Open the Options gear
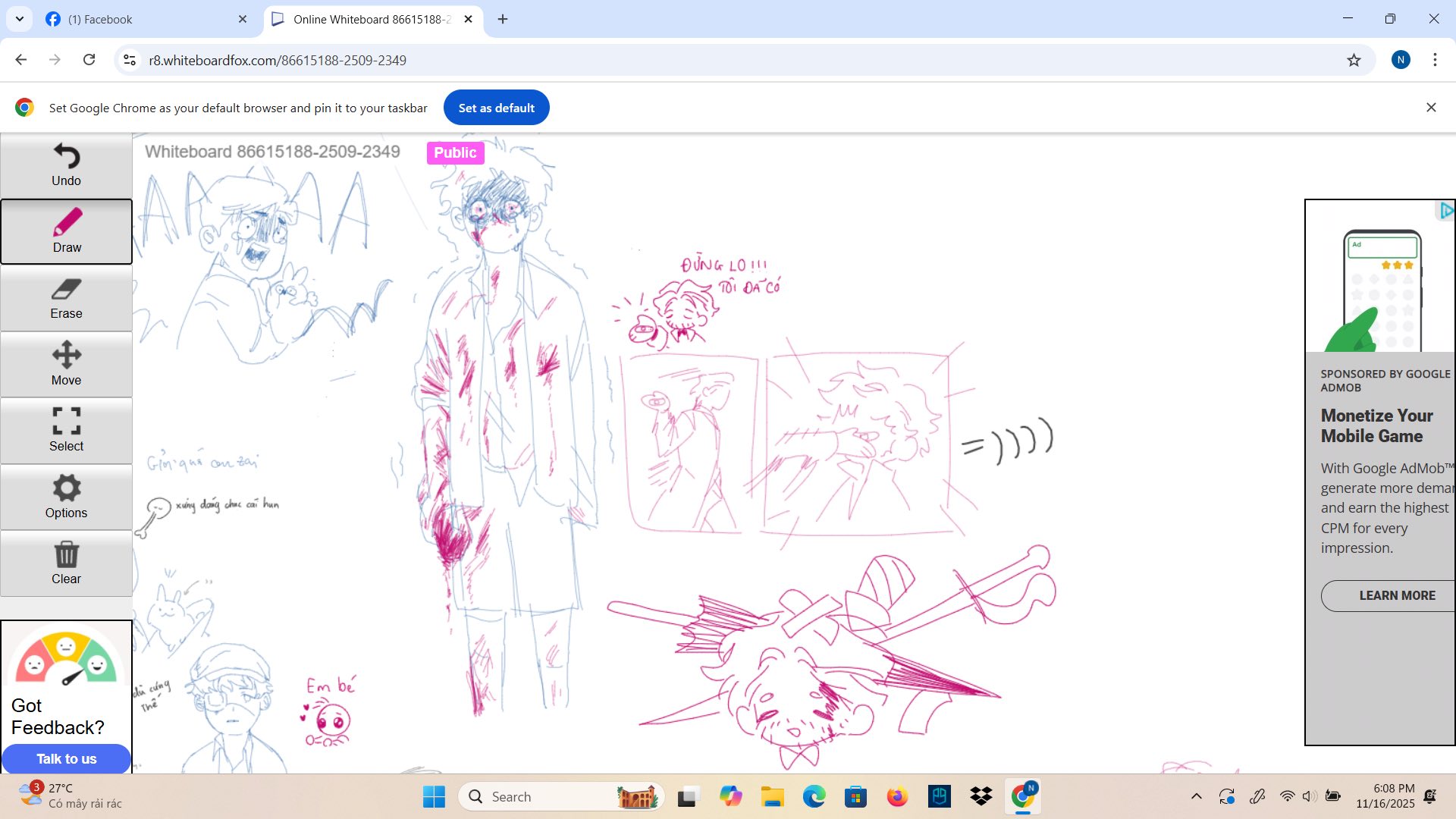This screenshot has width=1456, height=819. [66, 497]
